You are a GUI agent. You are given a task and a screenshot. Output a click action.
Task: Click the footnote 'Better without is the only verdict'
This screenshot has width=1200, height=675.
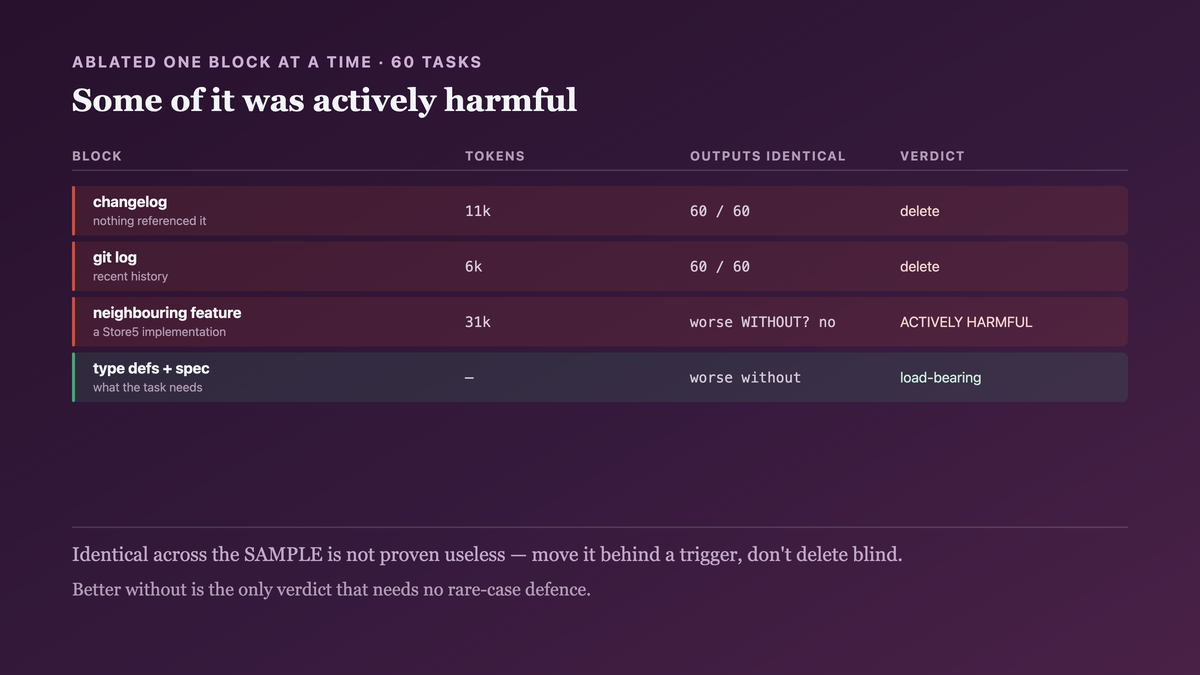332,589
